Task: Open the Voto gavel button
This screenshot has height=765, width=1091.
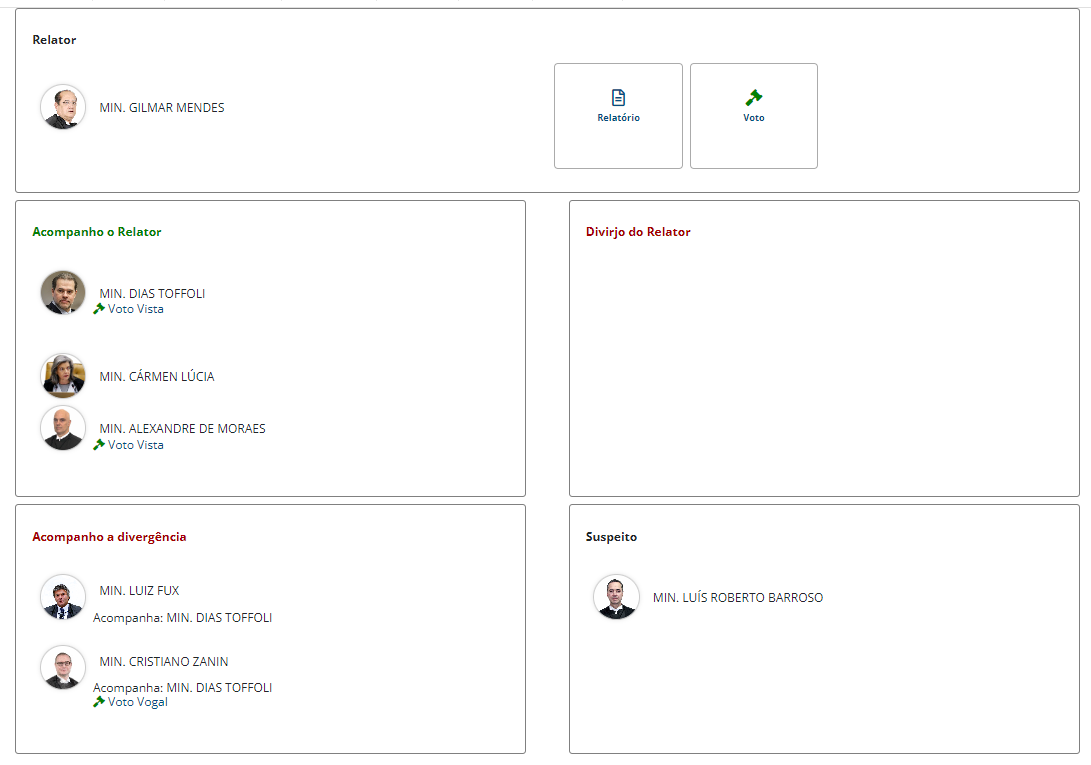Action: (753, 116)
